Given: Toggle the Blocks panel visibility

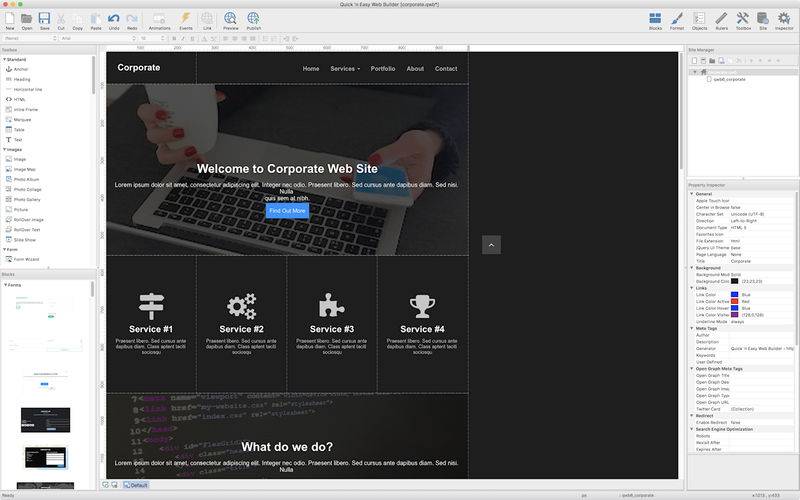Looking at the screenshot, I should [655, 19].
